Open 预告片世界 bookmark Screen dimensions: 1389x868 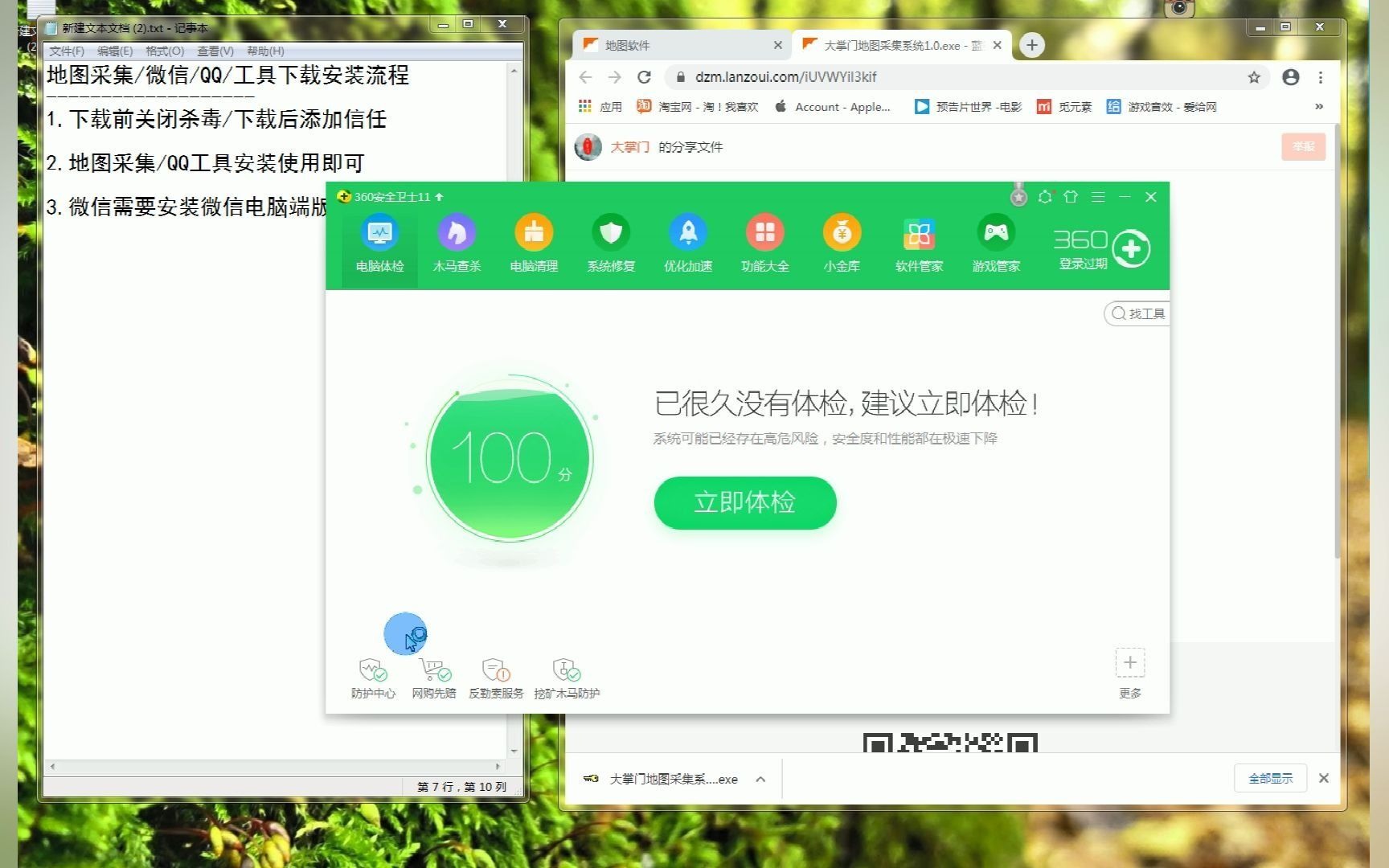pyautogui.click(x=969, y=106)
